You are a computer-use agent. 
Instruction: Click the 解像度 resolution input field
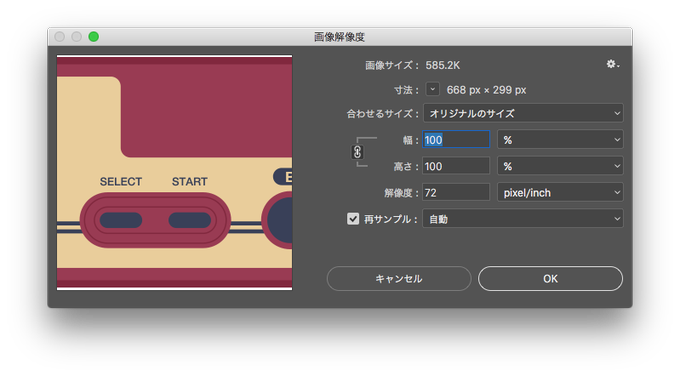(x=456, y=193)
